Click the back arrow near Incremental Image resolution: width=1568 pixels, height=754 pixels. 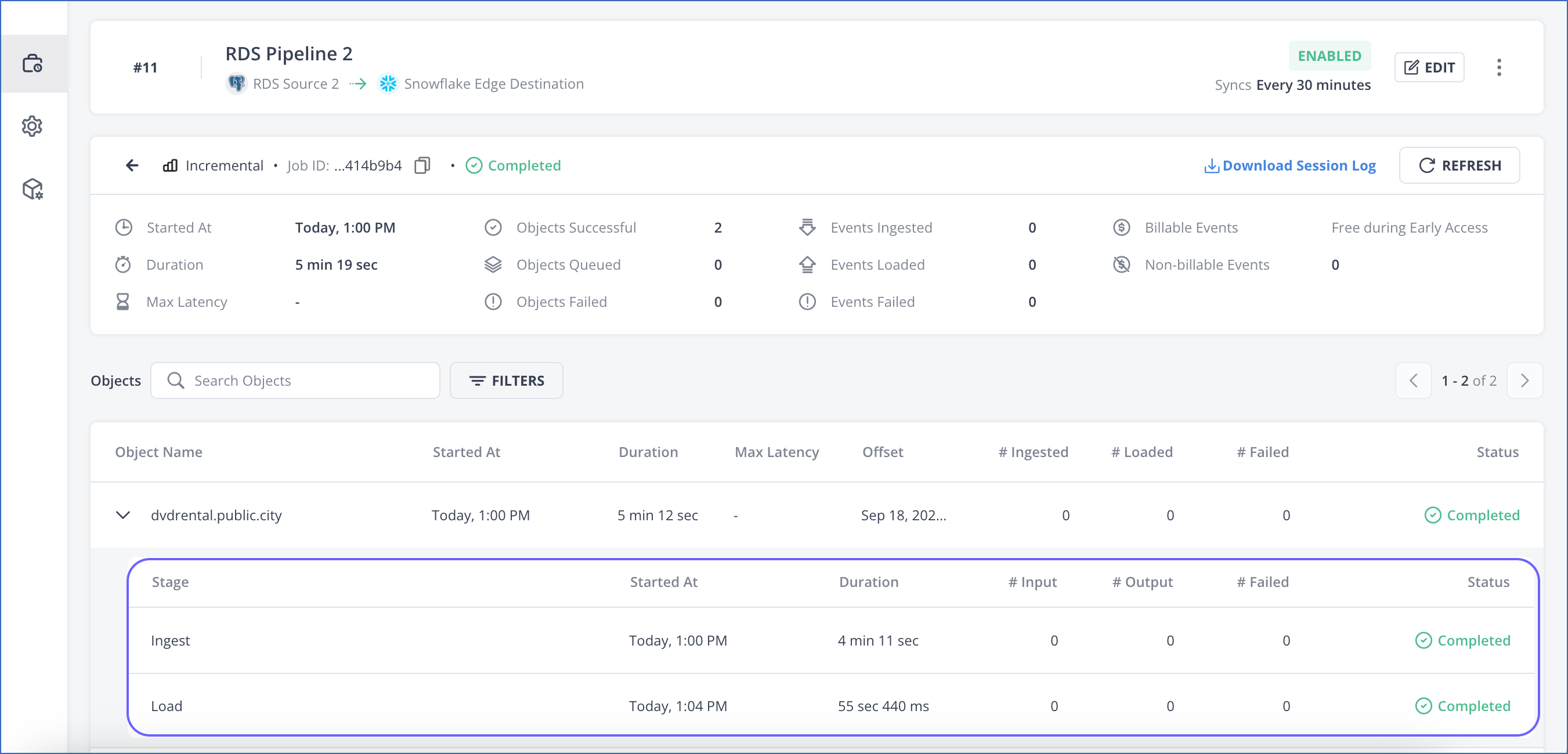(x=132, y=165)
